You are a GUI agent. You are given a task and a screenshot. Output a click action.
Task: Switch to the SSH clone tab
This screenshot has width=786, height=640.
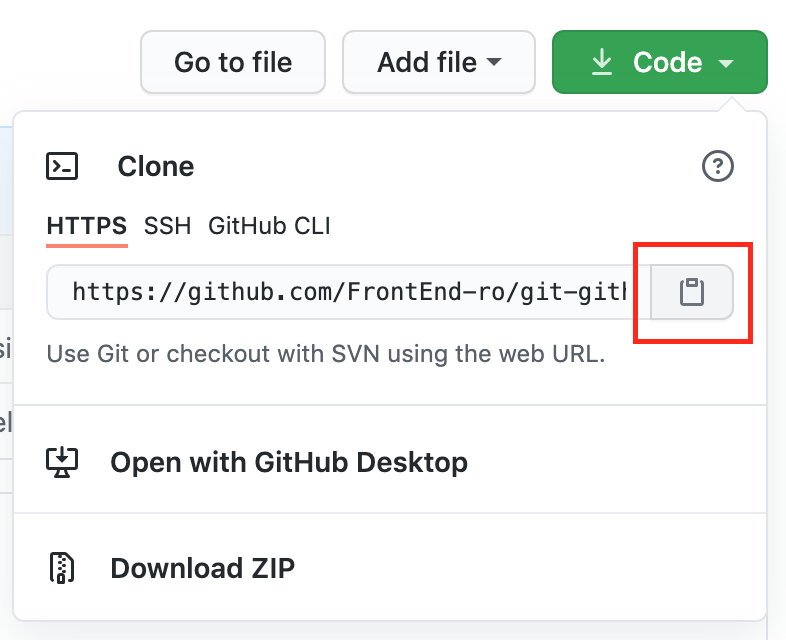(167, 226)
